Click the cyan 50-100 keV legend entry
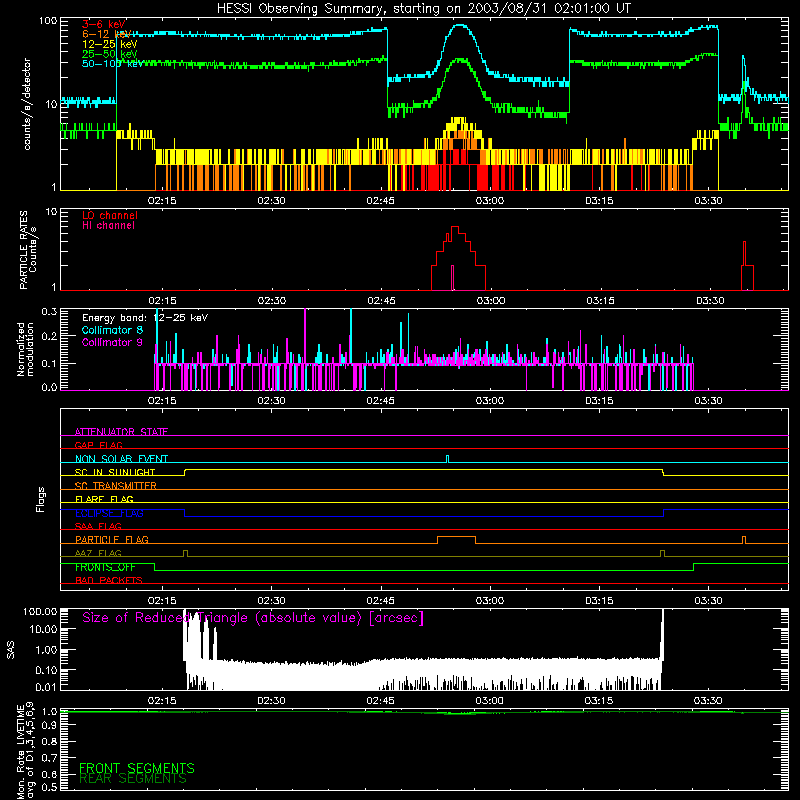Viewport: 800px width, 800px height. point(111,64)
